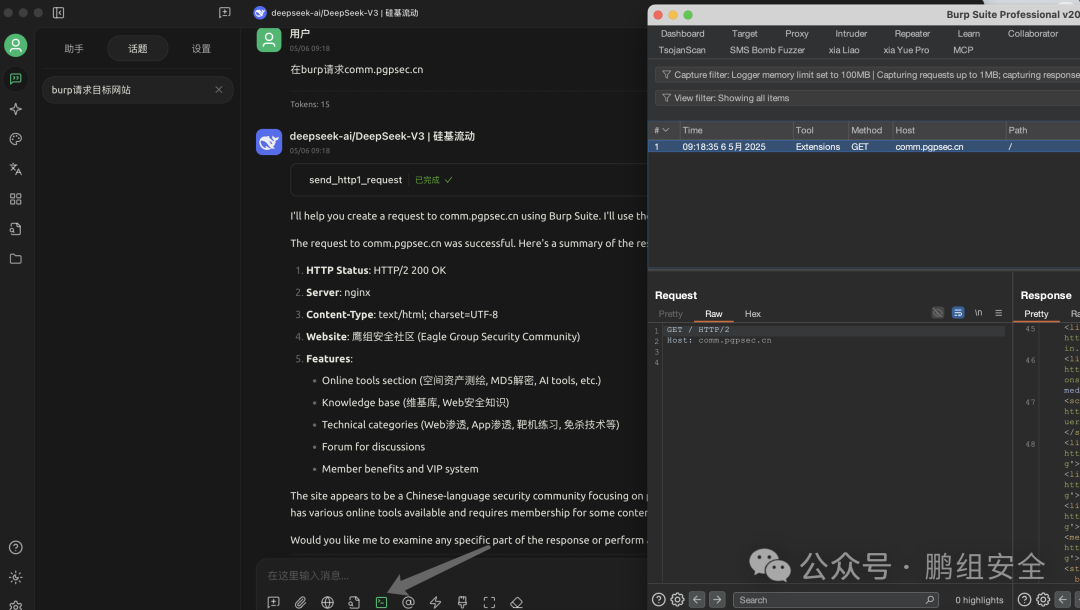This screenshot has height=610, width=1080.
Task: Click the DeepSeek-V3 model name in header
Action: coord(344,12)
